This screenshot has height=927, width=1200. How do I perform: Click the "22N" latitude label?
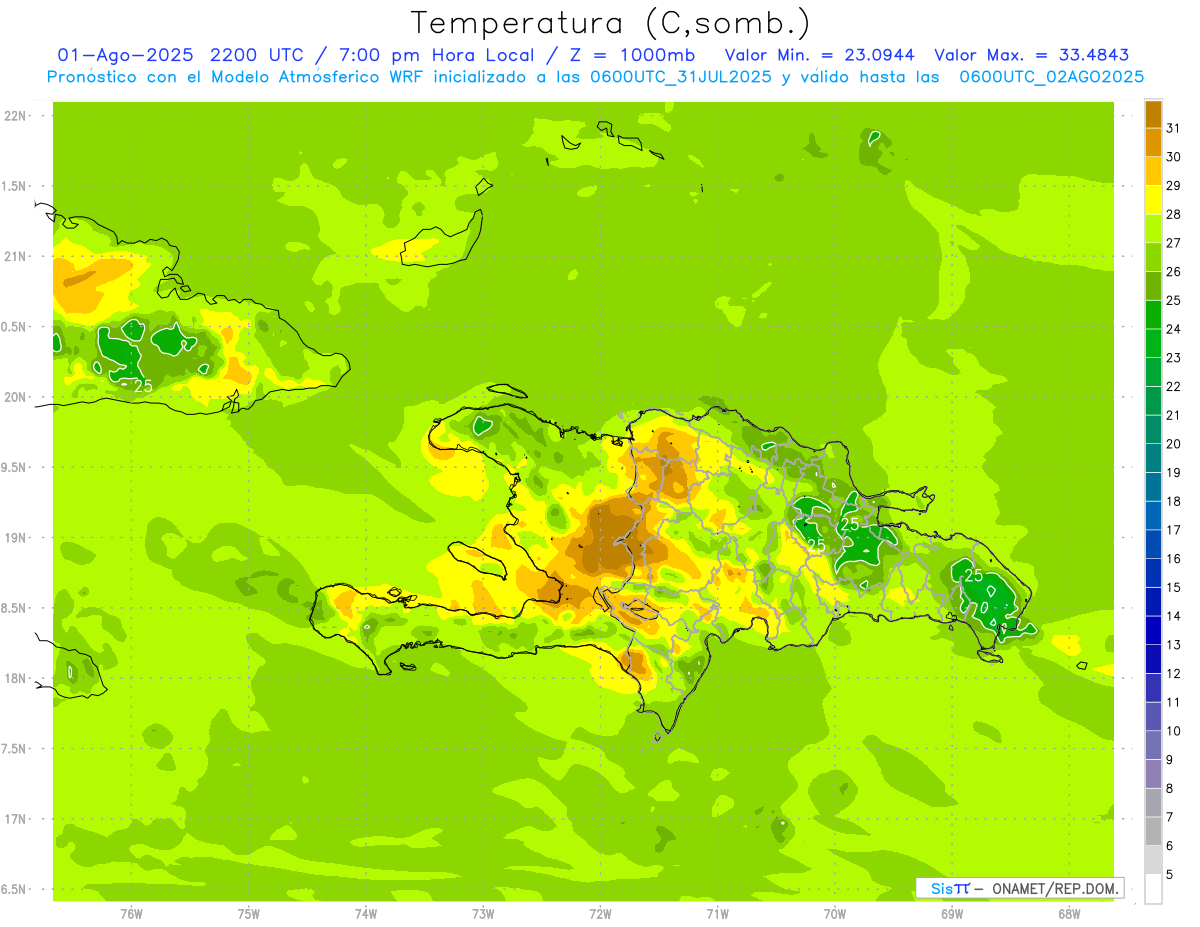click(15, 116)
